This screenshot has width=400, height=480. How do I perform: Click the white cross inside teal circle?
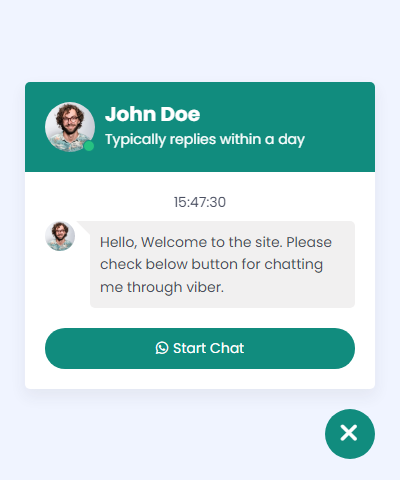pyautogui.click(x=349, y=433)
